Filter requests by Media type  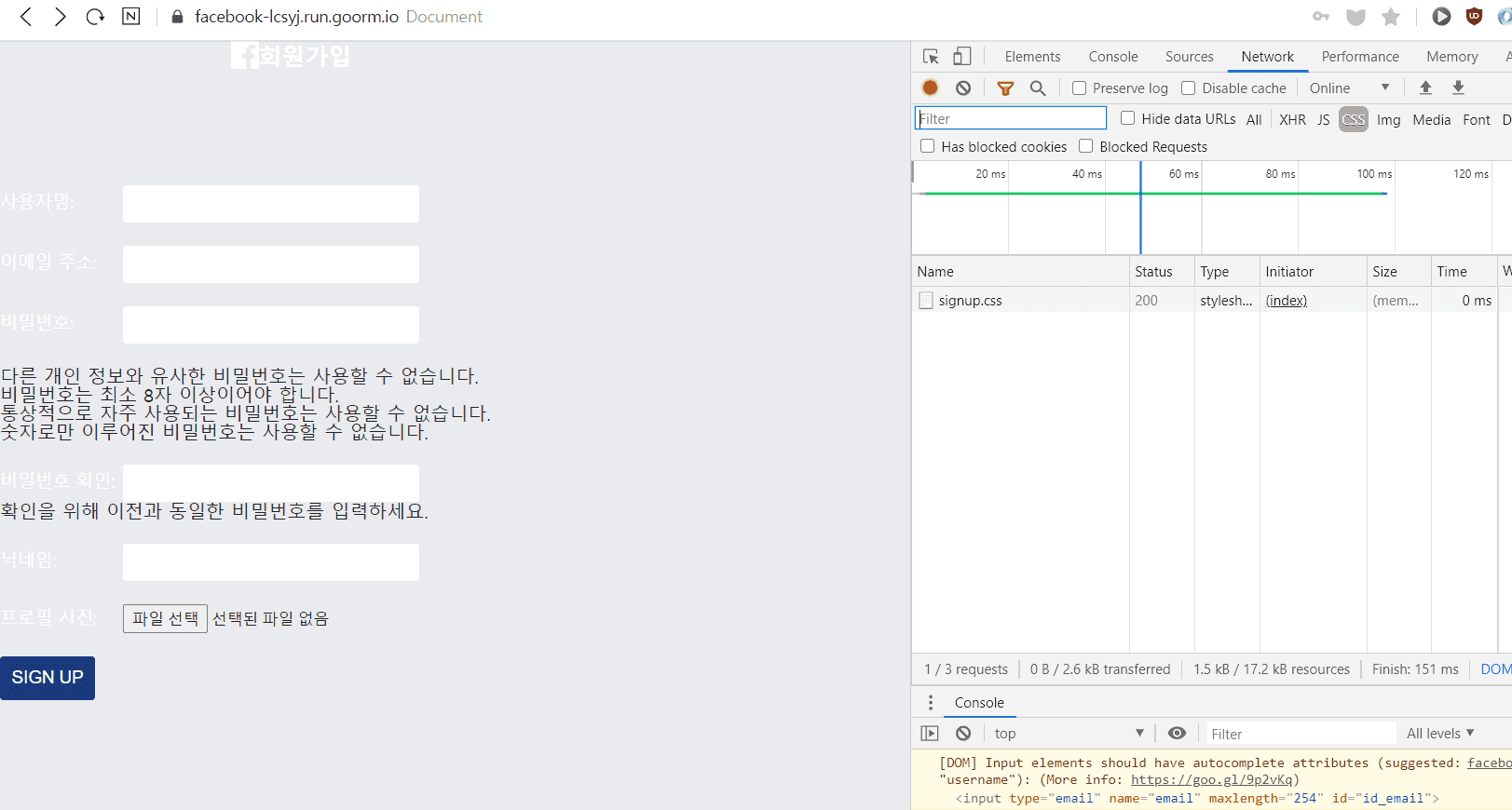tap(1432, 119)
